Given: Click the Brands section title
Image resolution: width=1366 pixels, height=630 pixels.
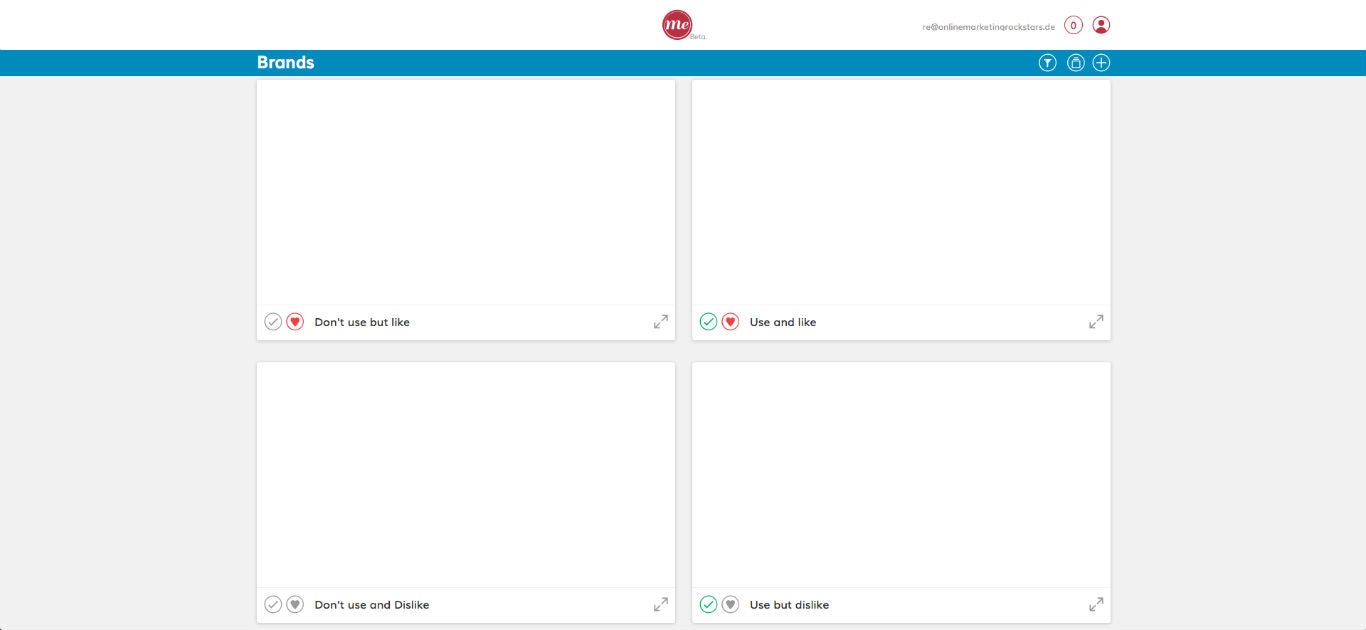Looking at the screenshot, I should [x=285, y=63].
